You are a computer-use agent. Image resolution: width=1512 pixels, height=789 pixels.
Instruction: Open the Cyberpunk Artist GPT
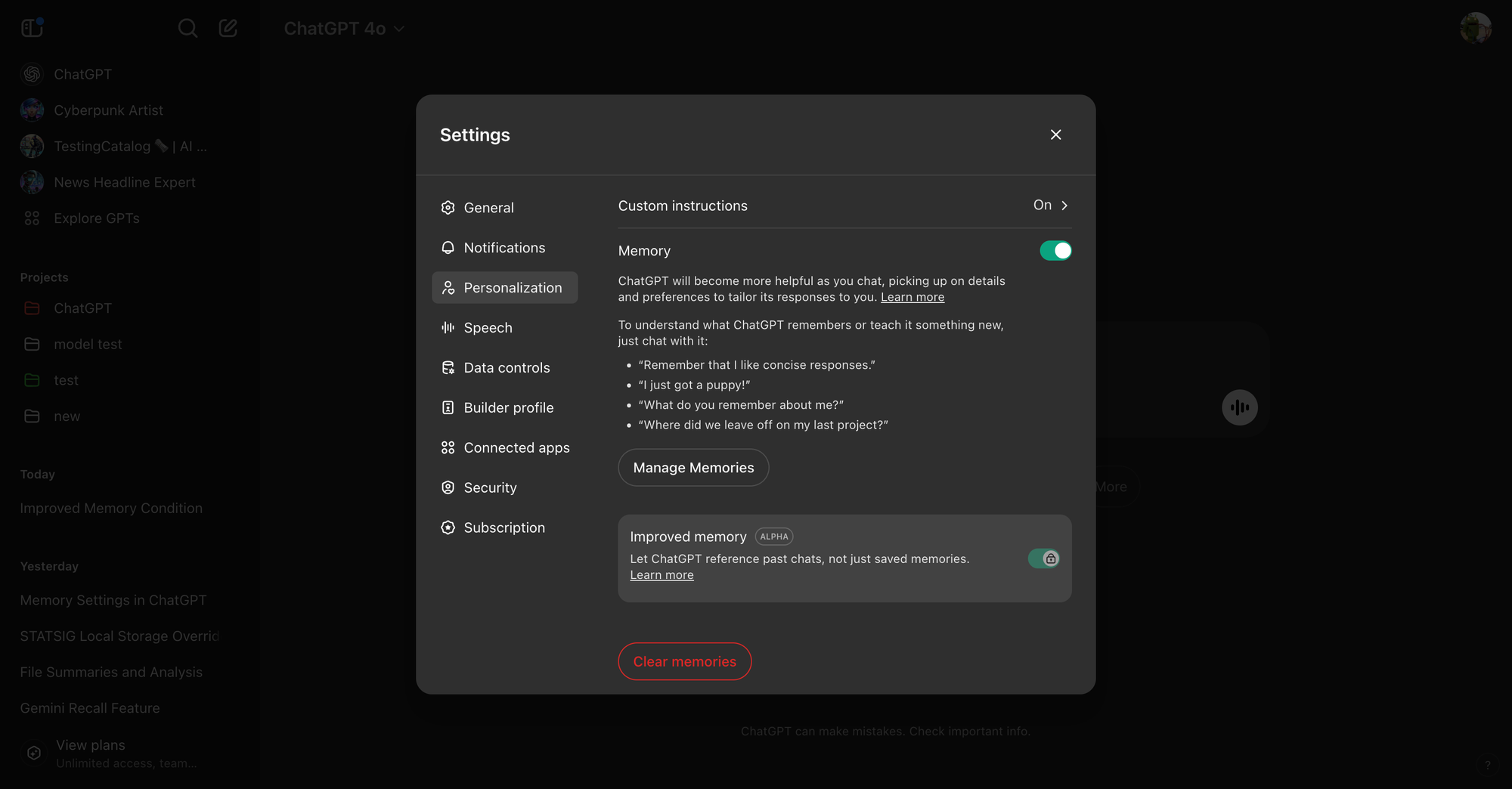107,110
